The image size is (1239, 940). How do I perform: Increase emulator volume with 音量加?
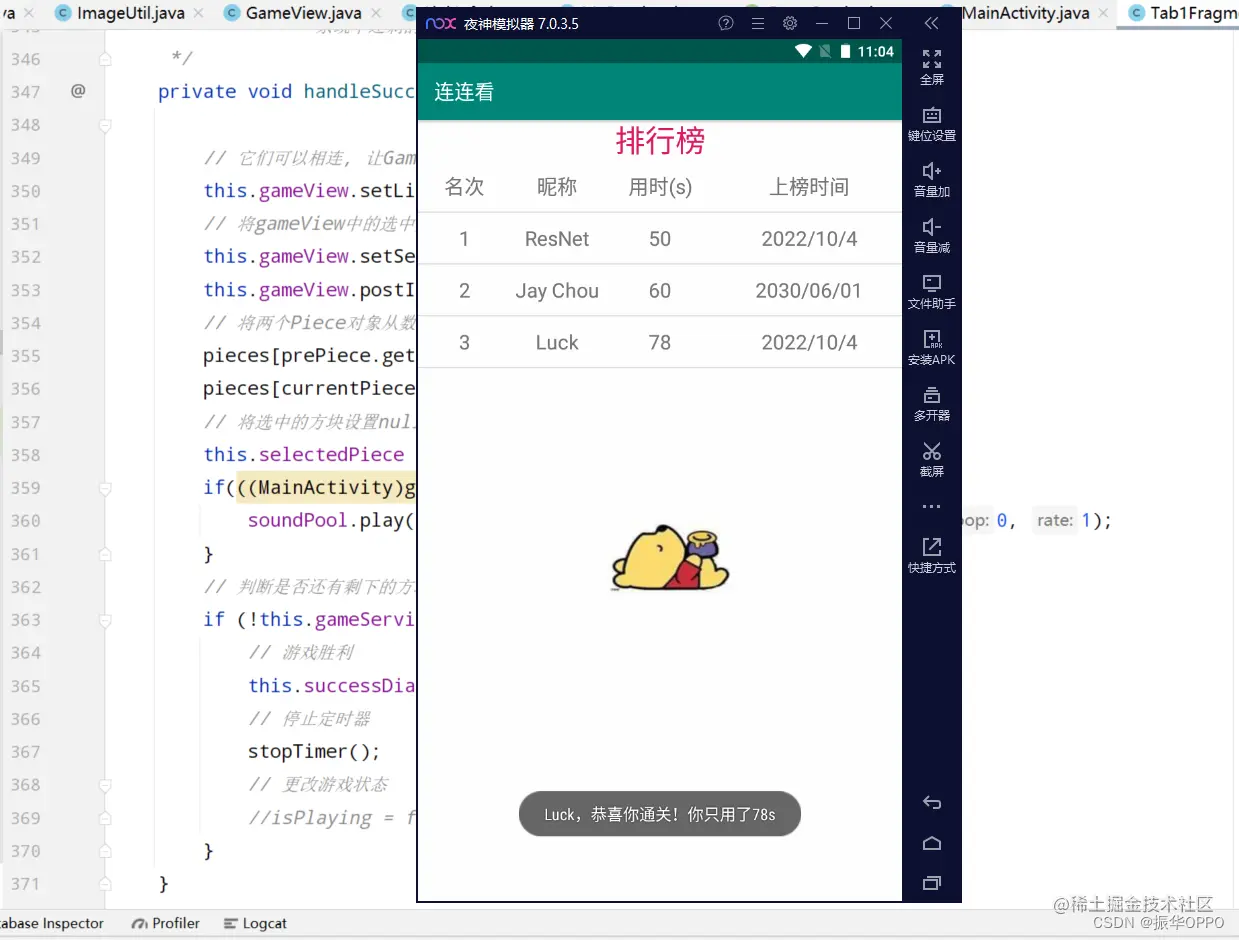tap(931, 180)
